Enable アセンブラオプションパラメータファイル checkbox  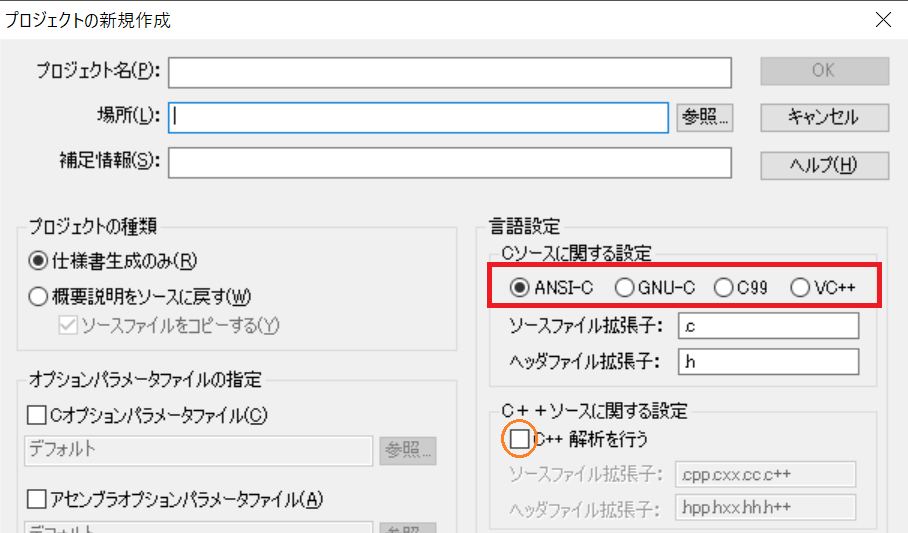(x=37, y=499)
